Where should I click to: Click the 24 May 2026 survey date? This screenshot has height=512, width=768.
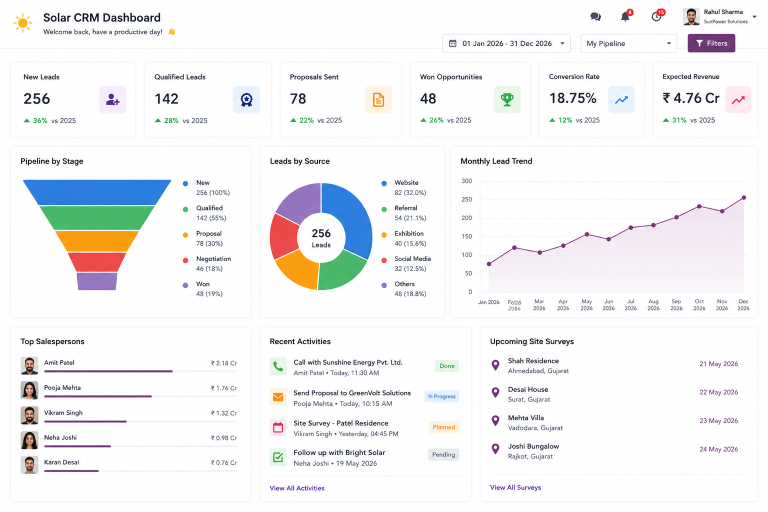[719, 449]
